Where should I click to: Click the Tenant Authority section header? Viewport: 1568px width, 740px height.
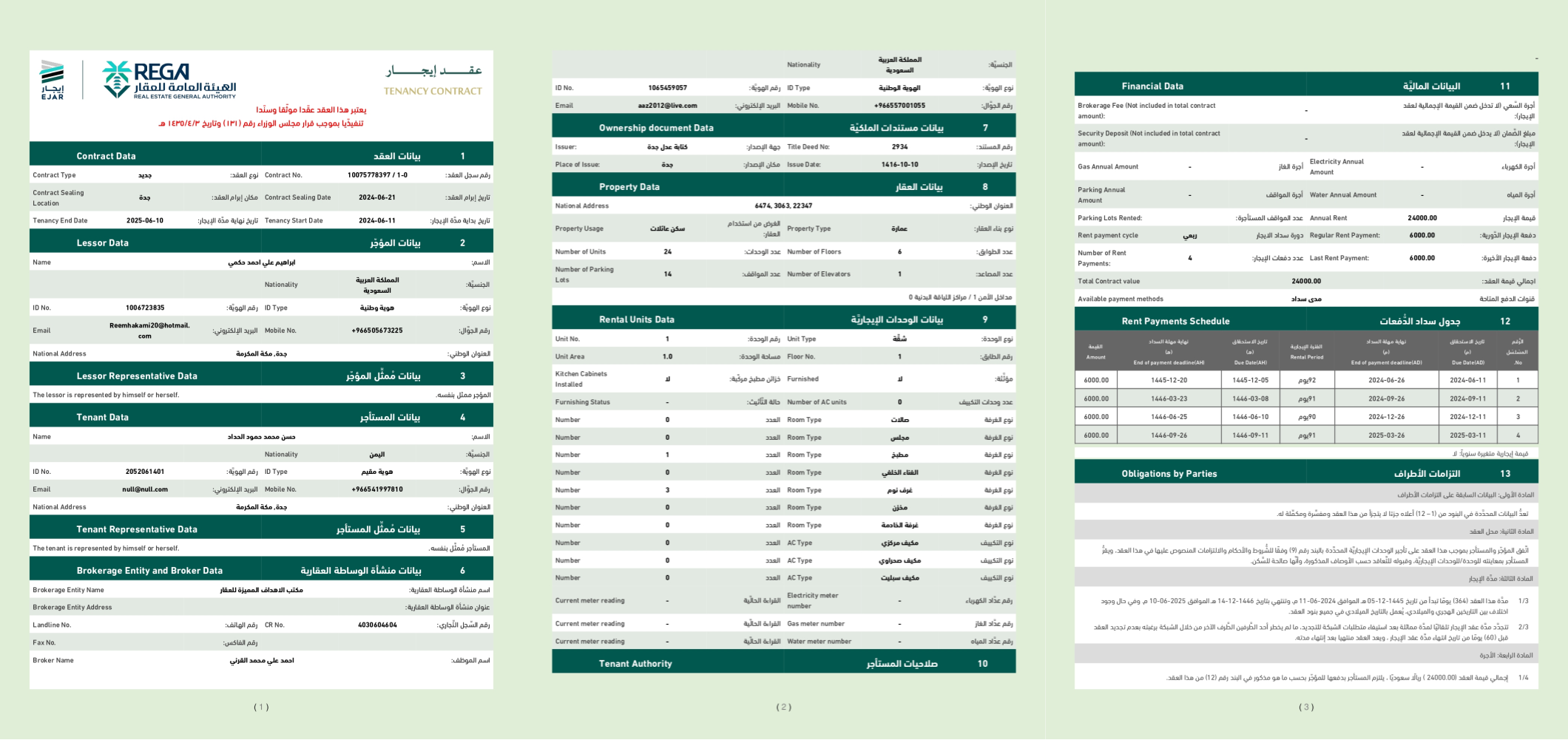(x=635, y=664)
